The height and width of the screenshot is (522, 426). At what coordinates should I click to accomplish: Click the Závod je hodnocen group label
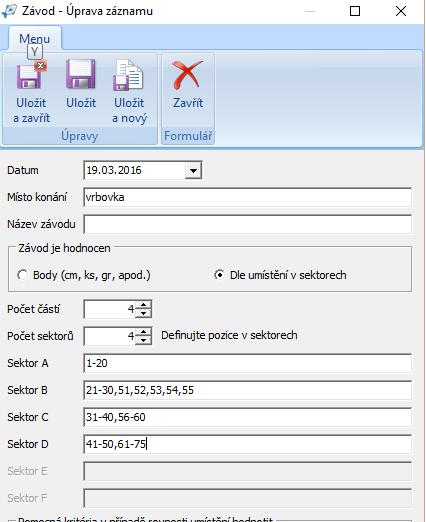coord(64,248)
